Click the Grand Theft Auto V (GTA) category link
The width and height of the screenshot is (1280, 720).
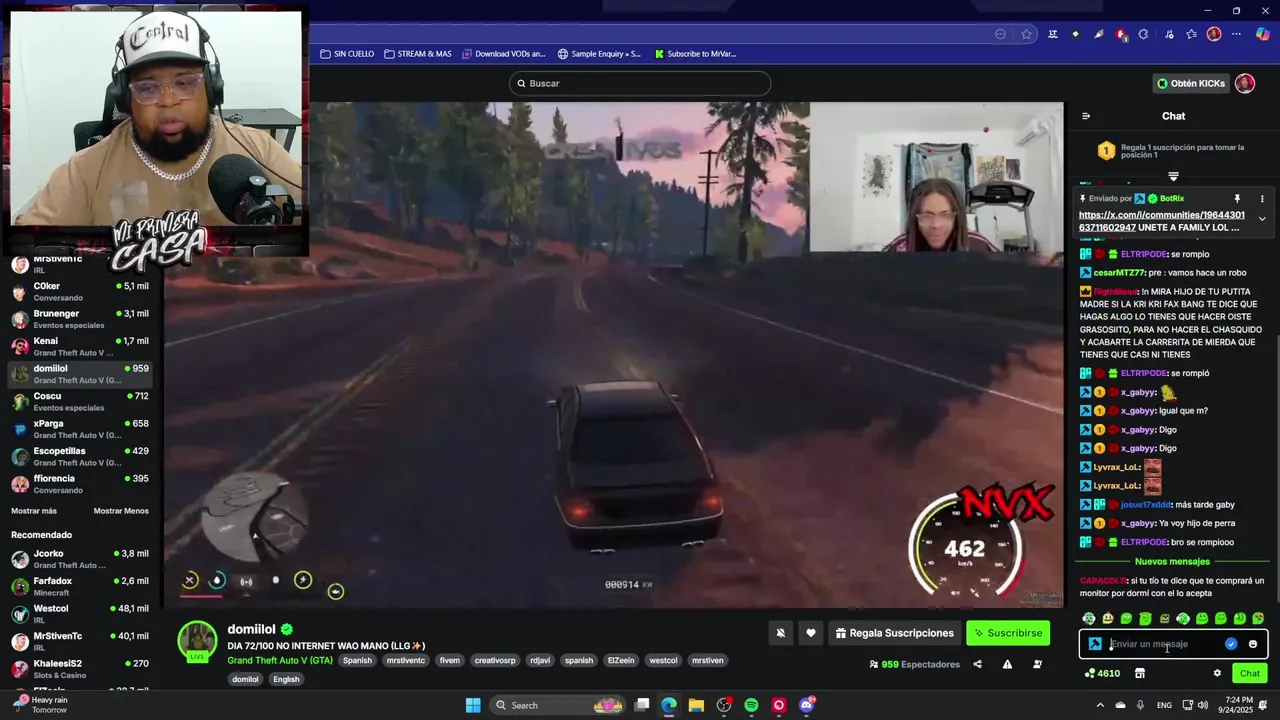[280, 660]
